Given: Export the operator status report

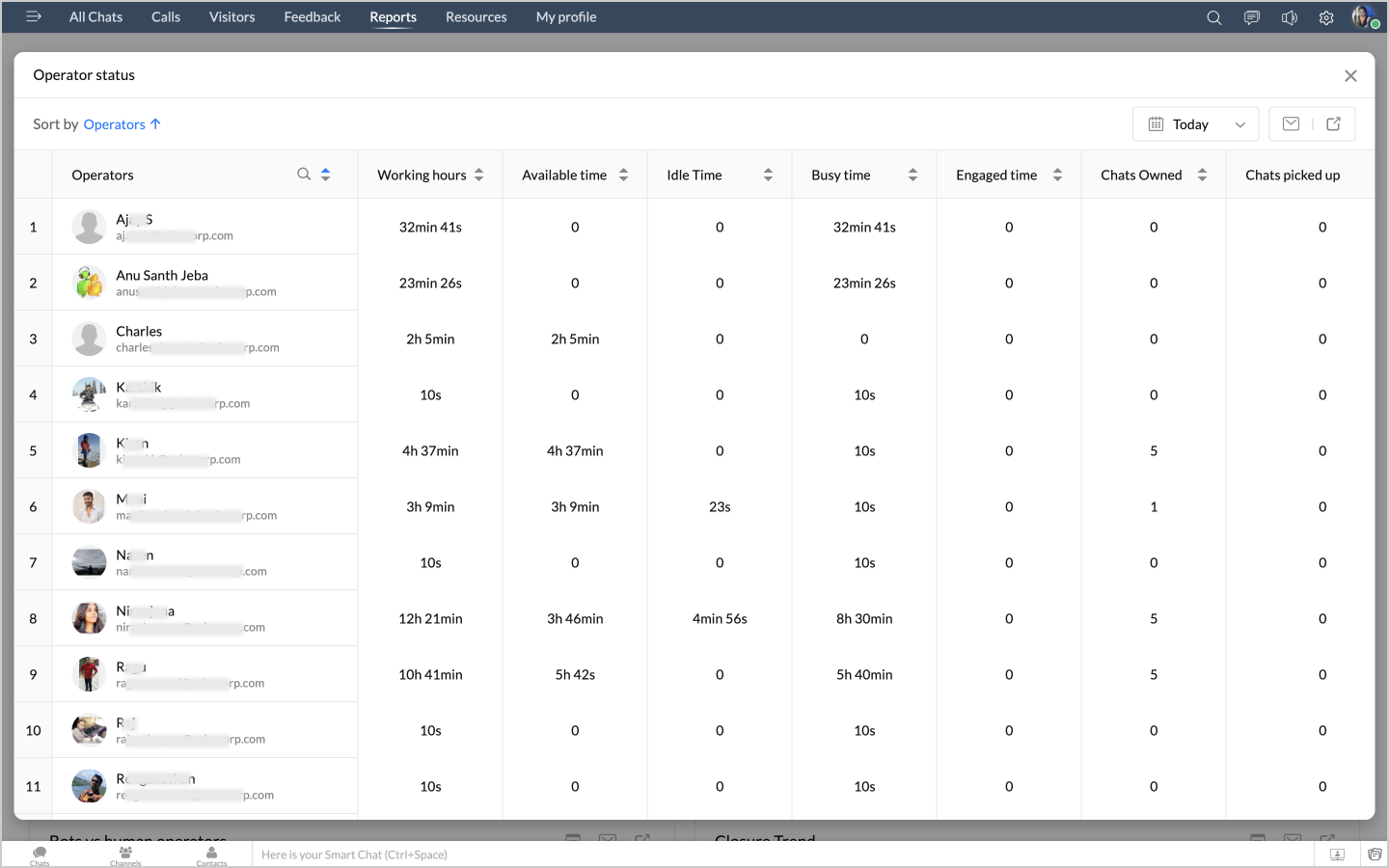Looking at the screenshot, I should pyautogui.click(x=1333, y=123).
